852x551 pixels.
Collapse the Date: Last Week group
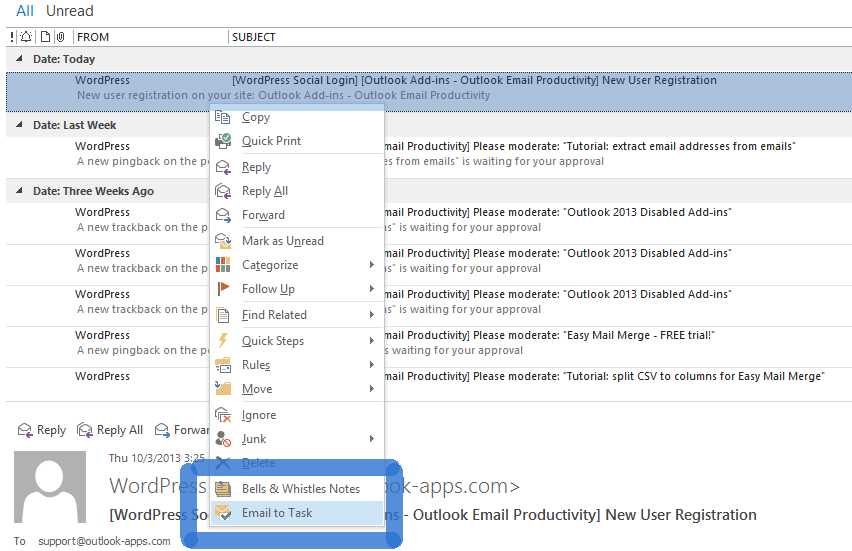tap(20, 124)
